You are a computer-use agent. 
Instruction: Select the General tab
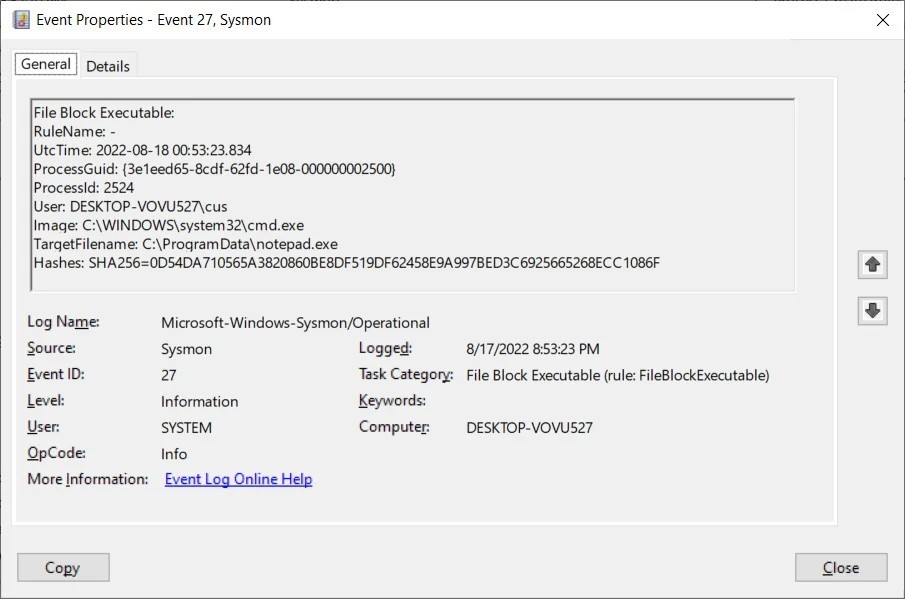point(46,65)
